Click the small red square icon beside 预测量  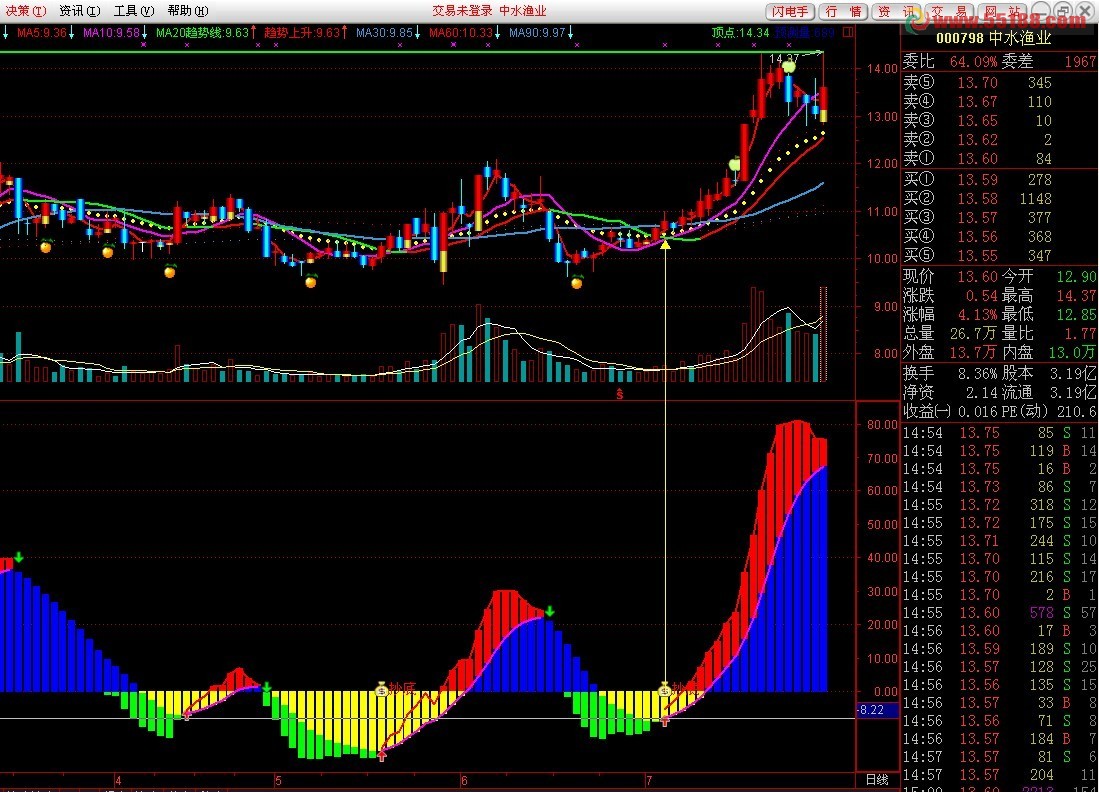point(848,33)
